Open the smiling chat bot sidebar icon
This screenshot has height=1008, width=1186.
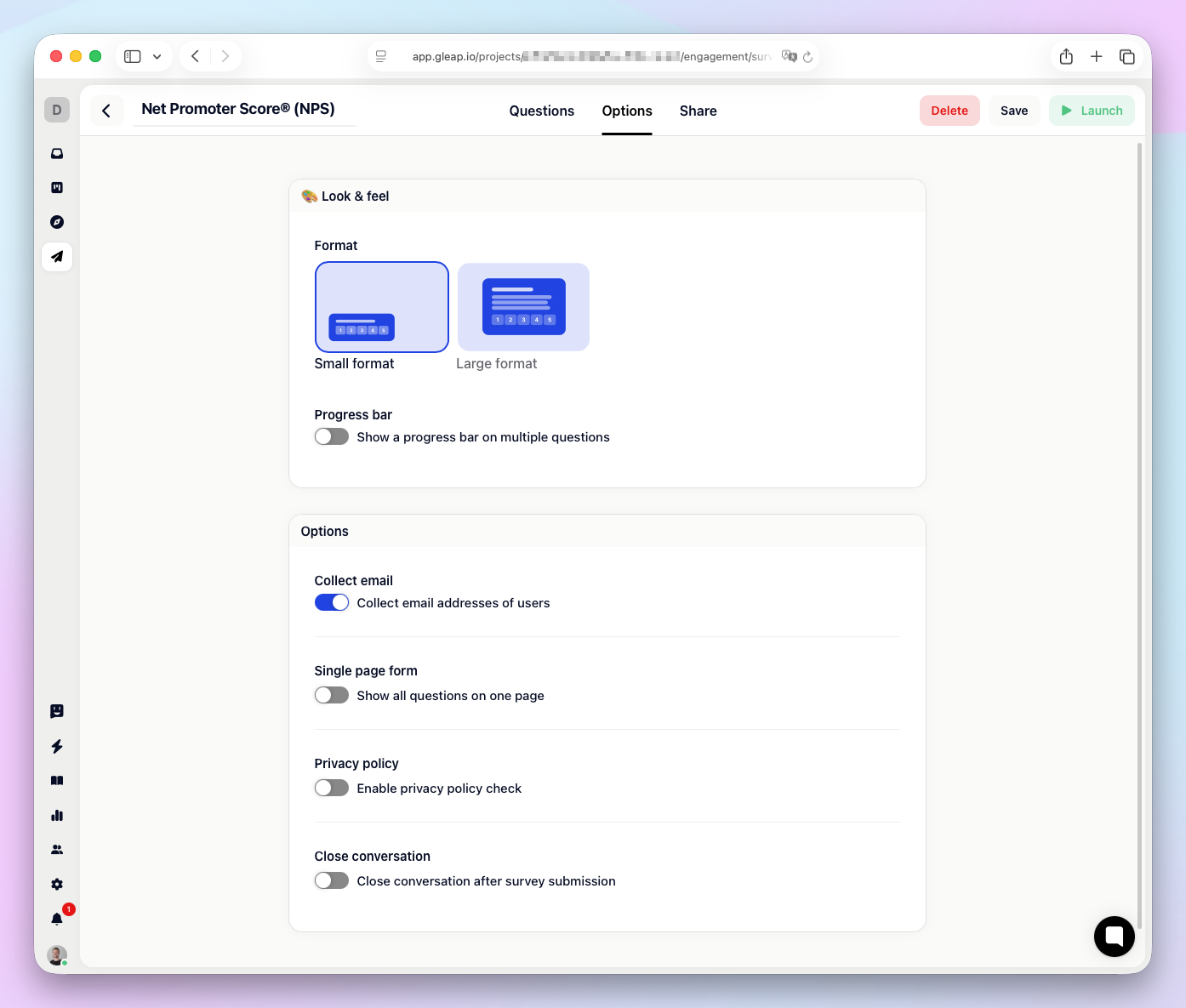[57, 711]
